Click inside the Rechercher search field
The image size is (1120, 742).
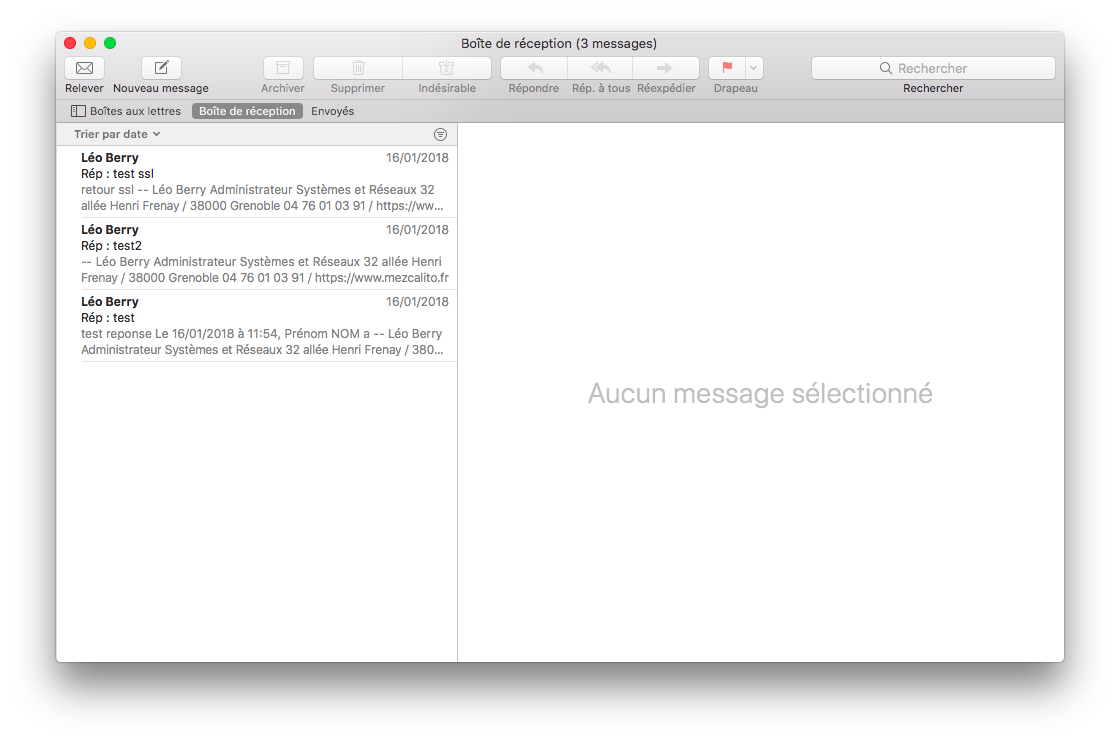932,67
